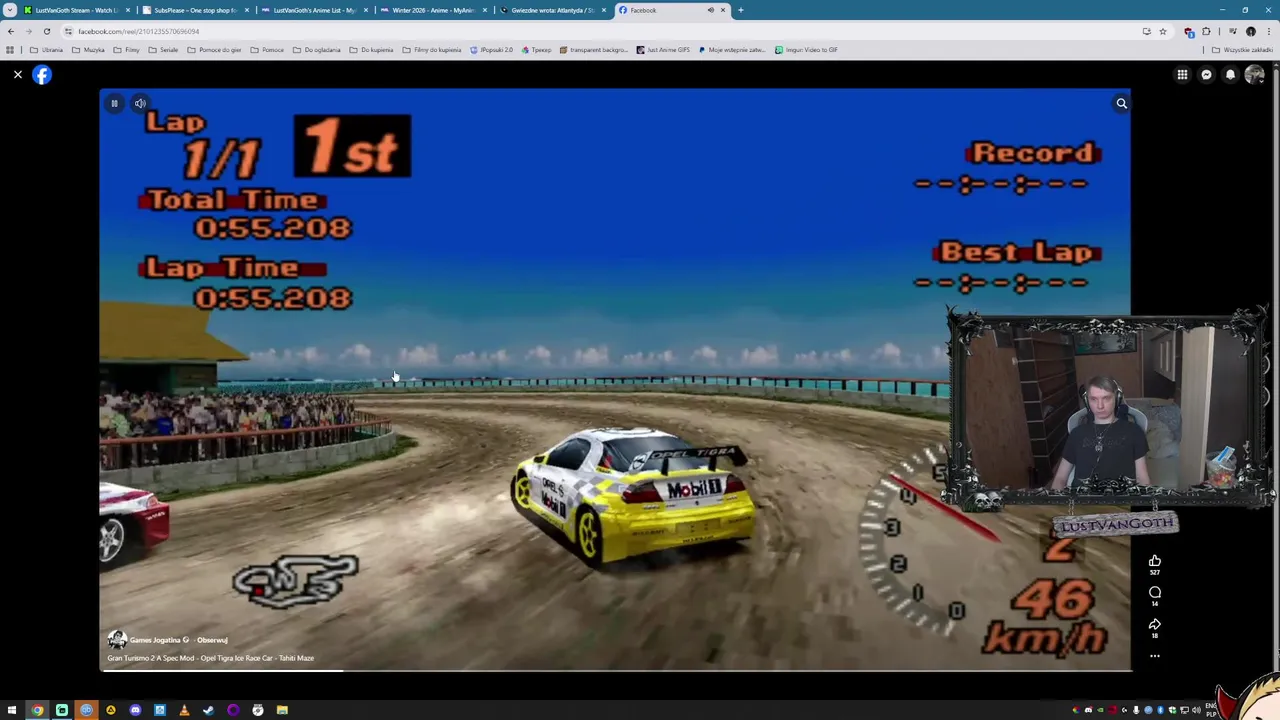Seek using the reel progress bar
Screen dimensions: 1280x720
coord(615,670)
